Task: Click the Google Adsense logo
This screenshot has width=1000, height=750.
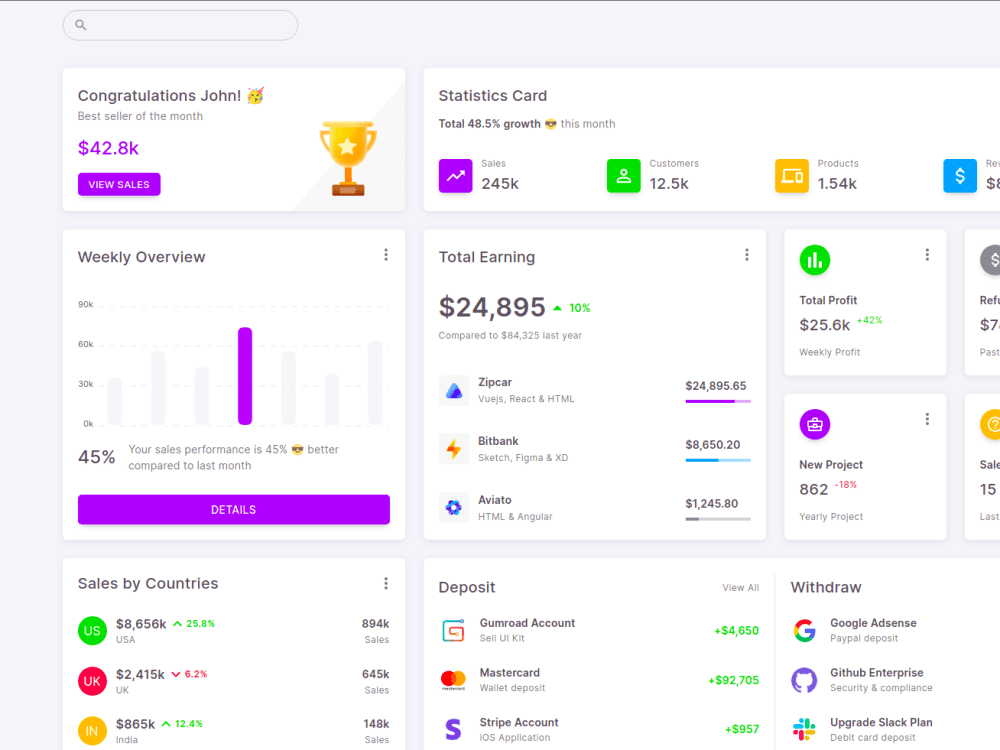Action: tap(804, 631)
